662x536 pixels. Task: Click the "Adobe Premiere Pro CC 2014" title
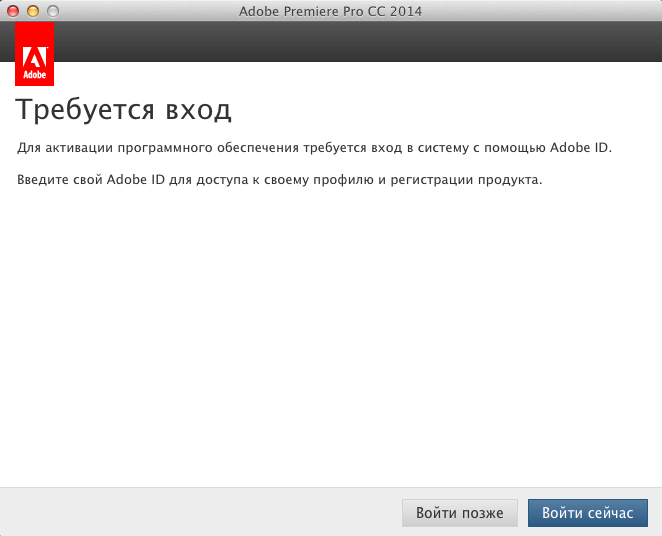pos(331,11)
